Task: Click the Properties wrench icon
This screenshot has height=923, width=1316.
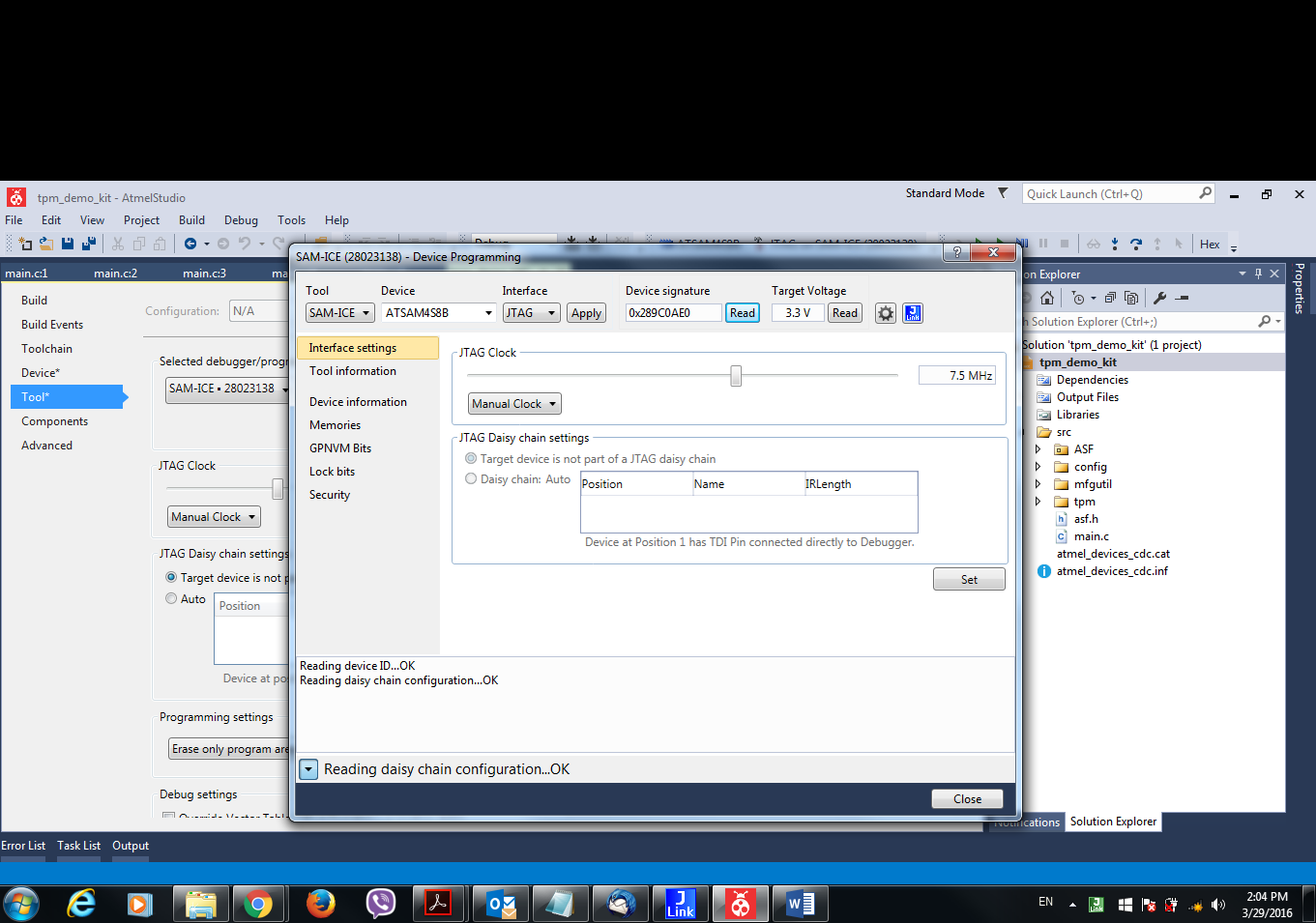Action: pyautogui.click(x=1160, y=298)
